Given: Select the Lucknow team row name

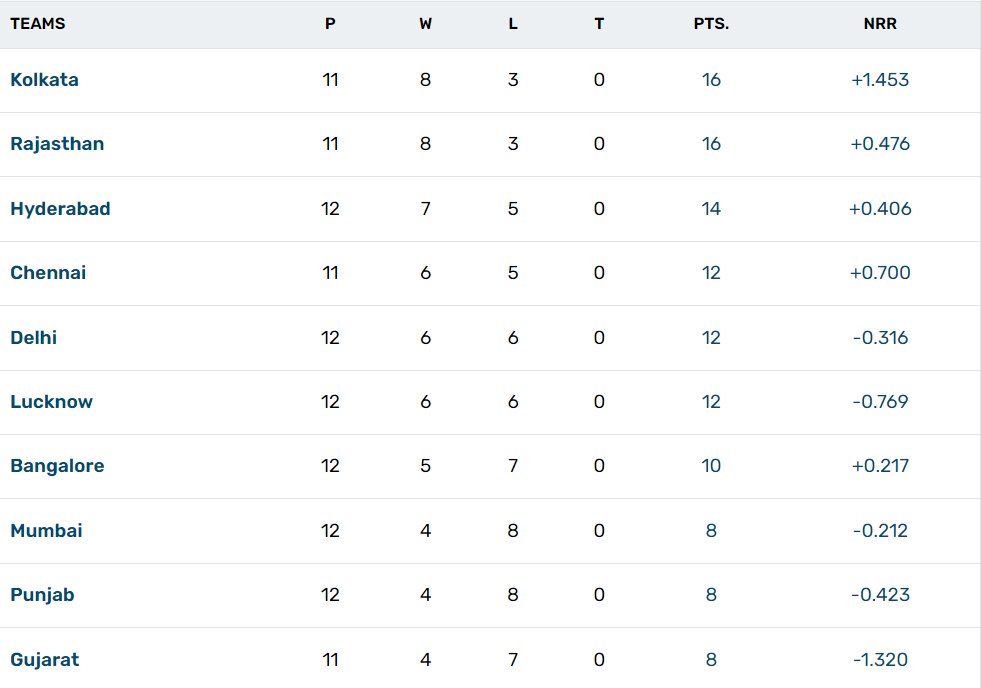Looking at the screenshot, I should pyautogui.click(x=51, y=402).
